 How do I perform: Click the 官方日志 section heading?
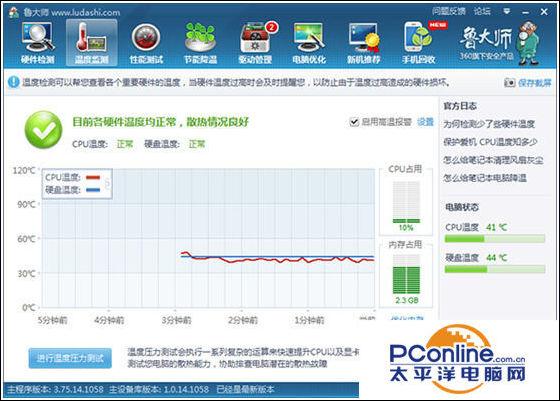pyautogui.click(x=460, y=106)
